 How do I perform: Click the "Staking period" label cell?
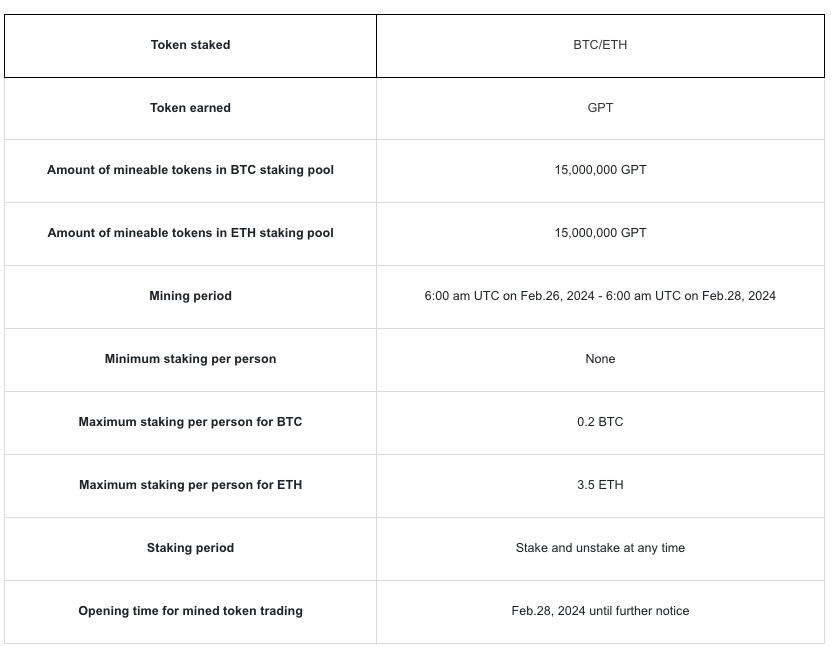(x=190, y=548)
